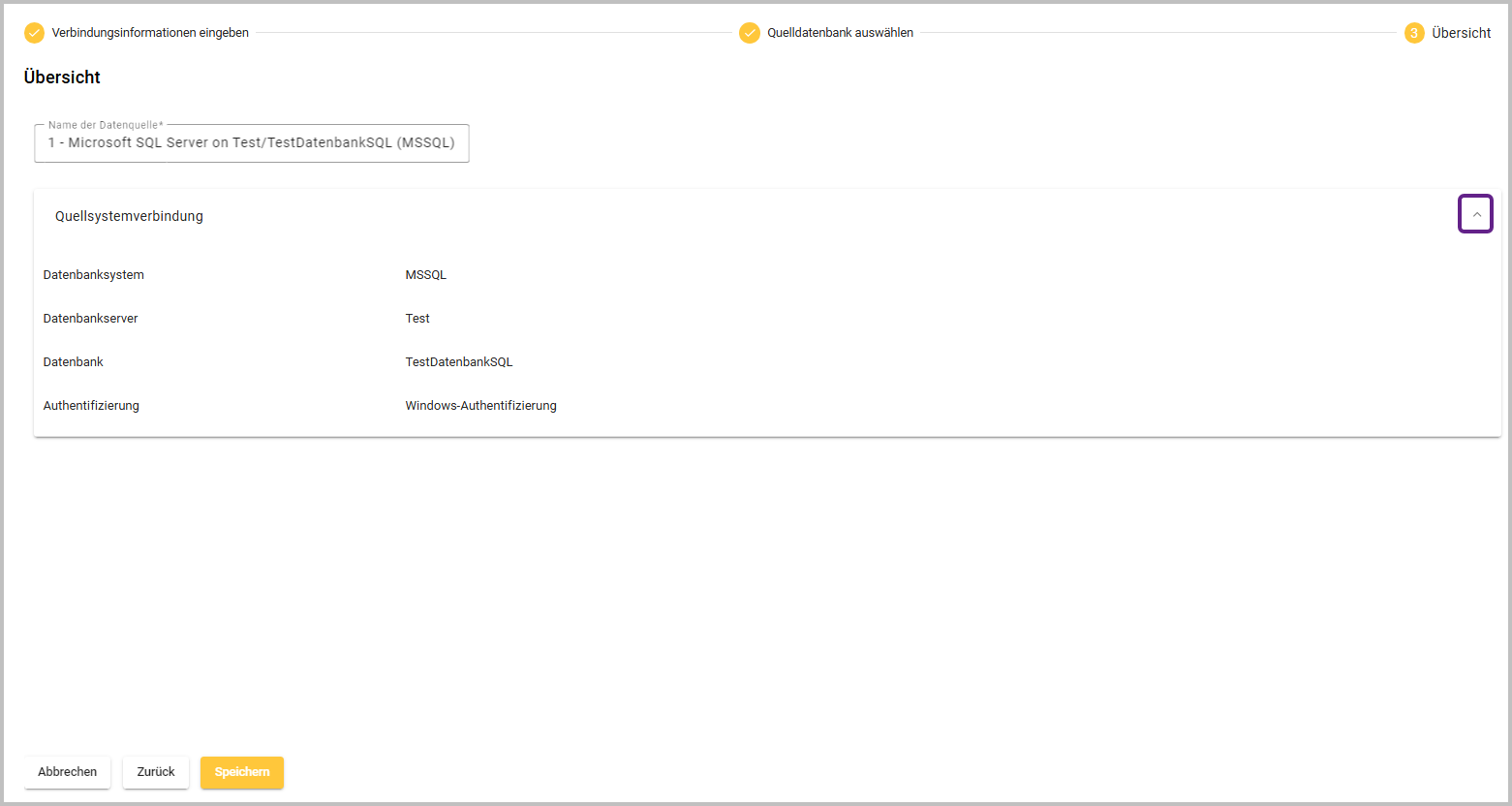
Task: Click the checkmark icon for Quelldatenbank step
Action: click(750, 33)
